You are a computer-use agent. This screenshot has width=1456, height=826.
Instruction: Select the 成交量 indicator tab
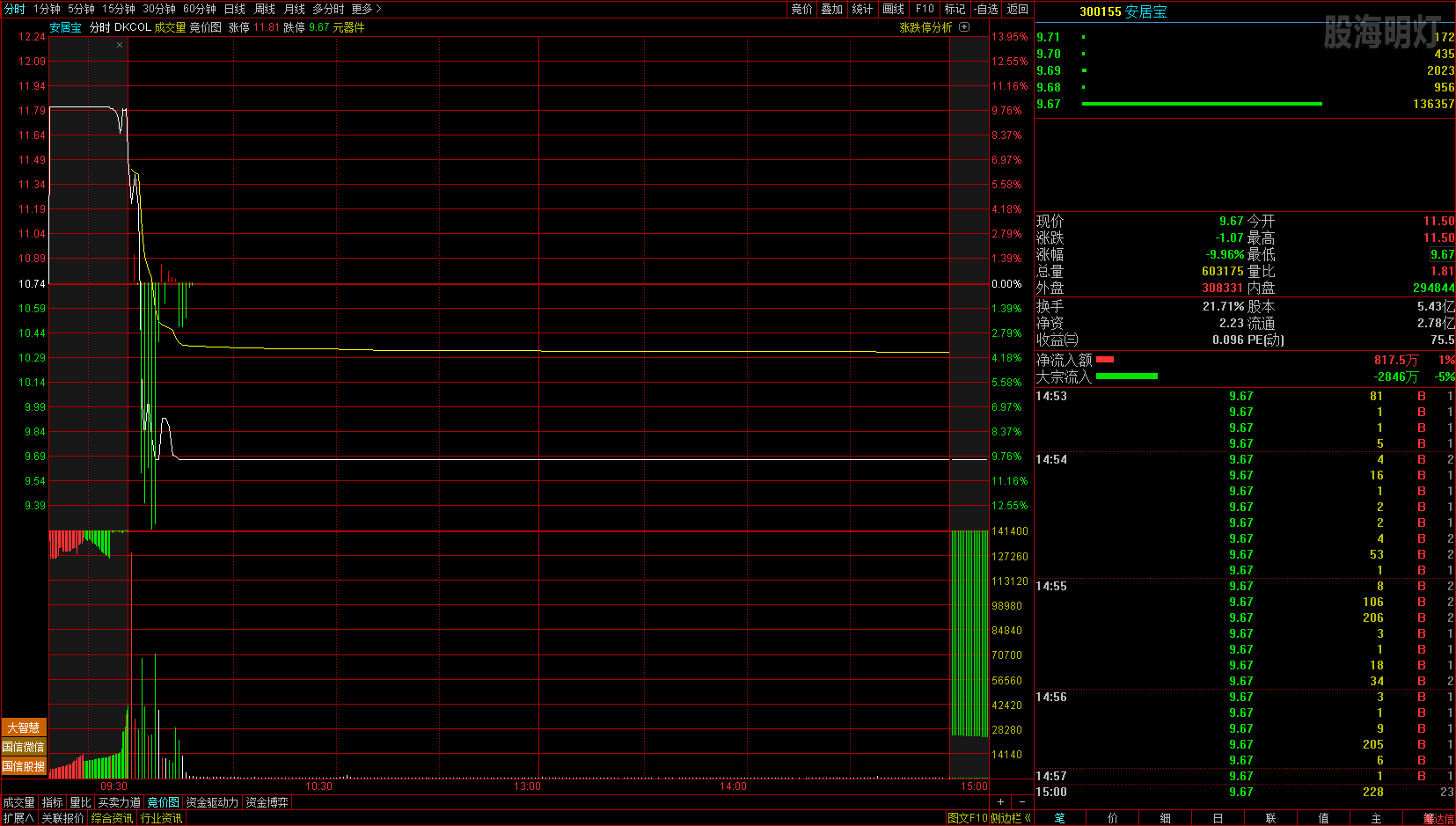18,802
